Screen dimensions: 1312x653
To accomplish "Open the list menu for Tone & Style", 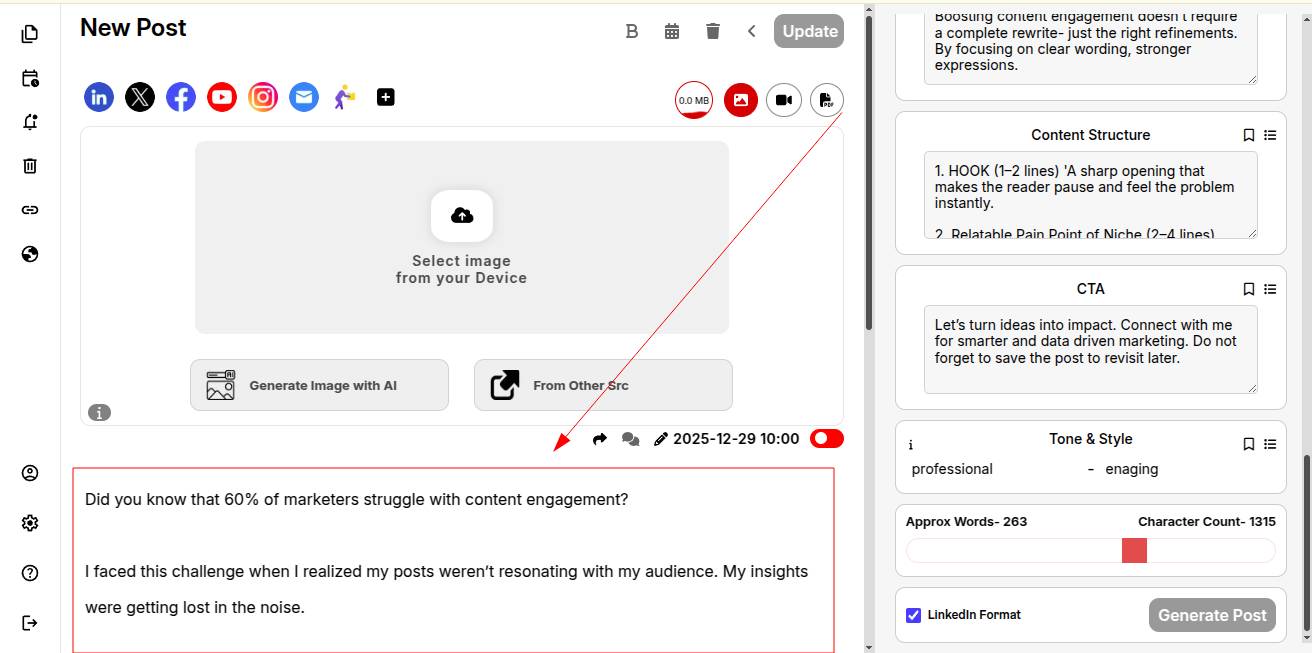I will point(1270,443).
